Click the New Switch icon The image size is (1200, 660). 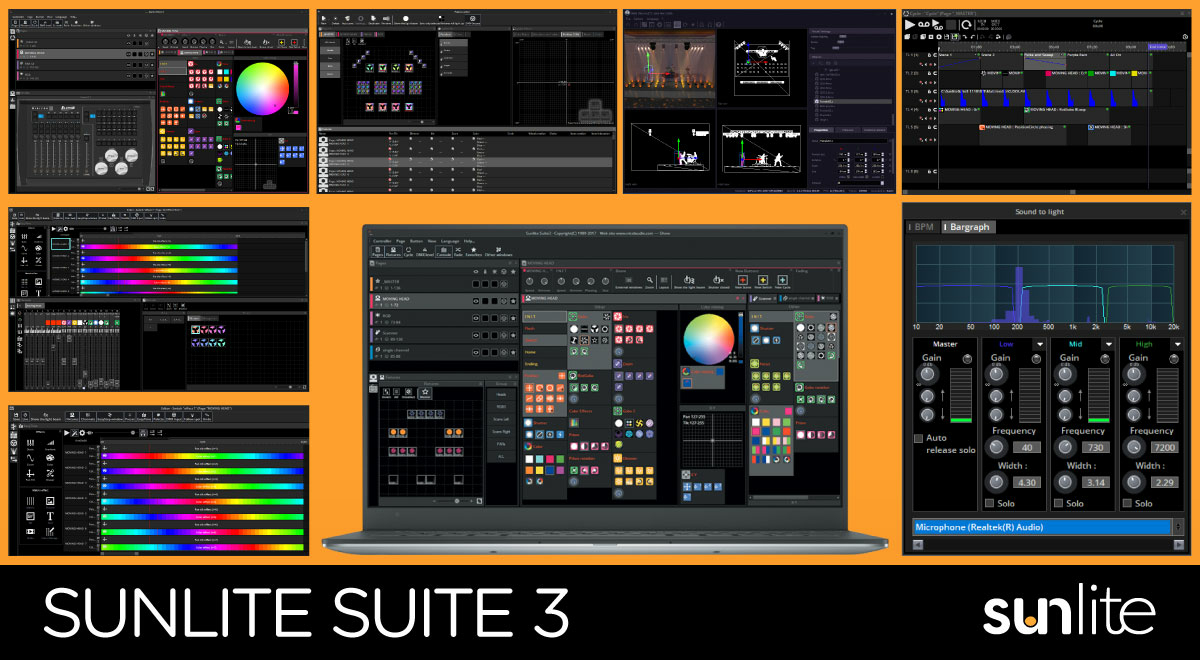tap(762, 281)
